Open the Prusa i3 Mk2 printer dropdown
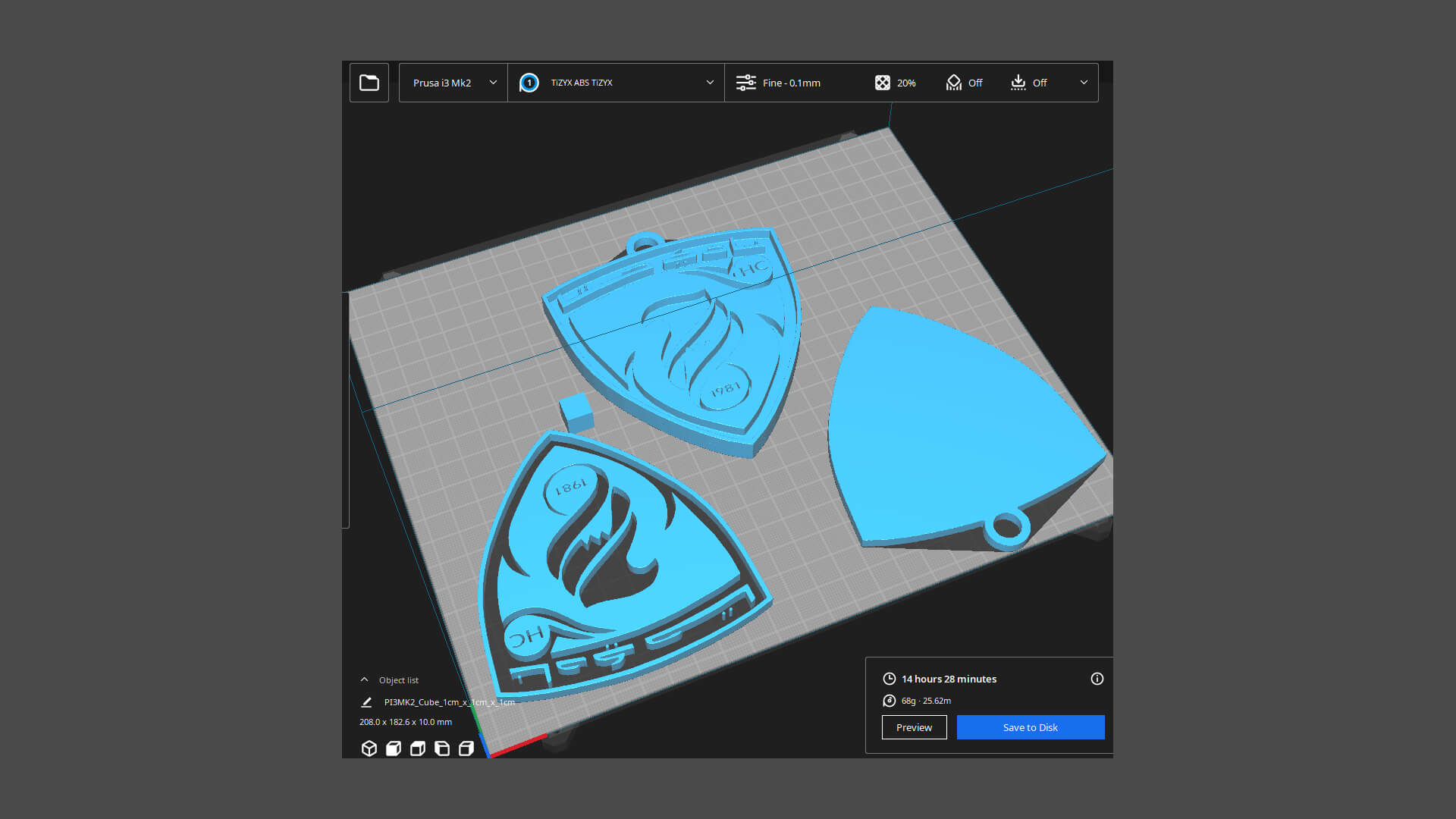 coord(453,83)
